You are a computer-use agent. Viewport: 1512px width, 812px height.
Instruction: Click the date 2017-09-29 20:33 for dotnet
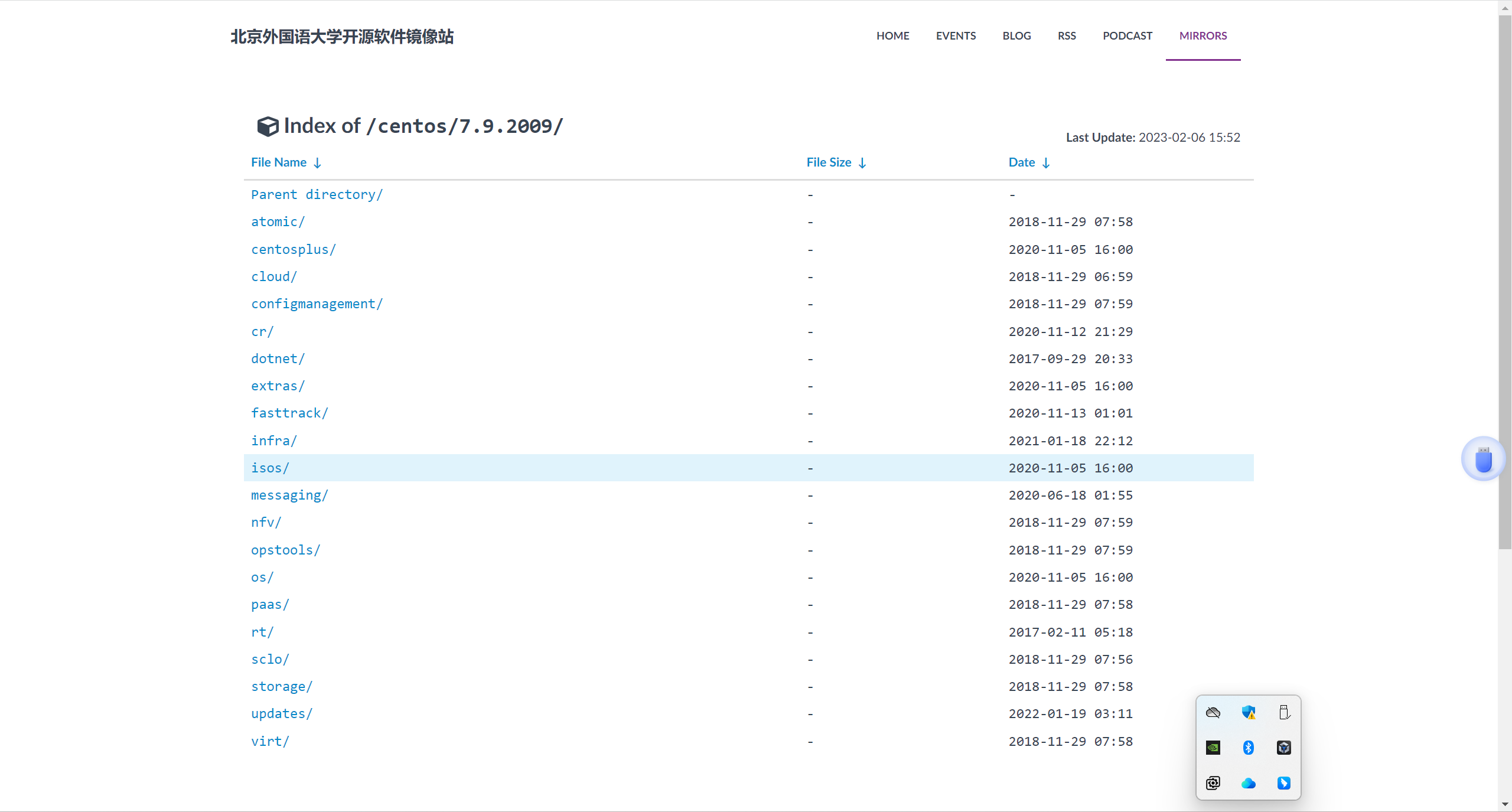pyautogui.click(x=1071, y=358)
